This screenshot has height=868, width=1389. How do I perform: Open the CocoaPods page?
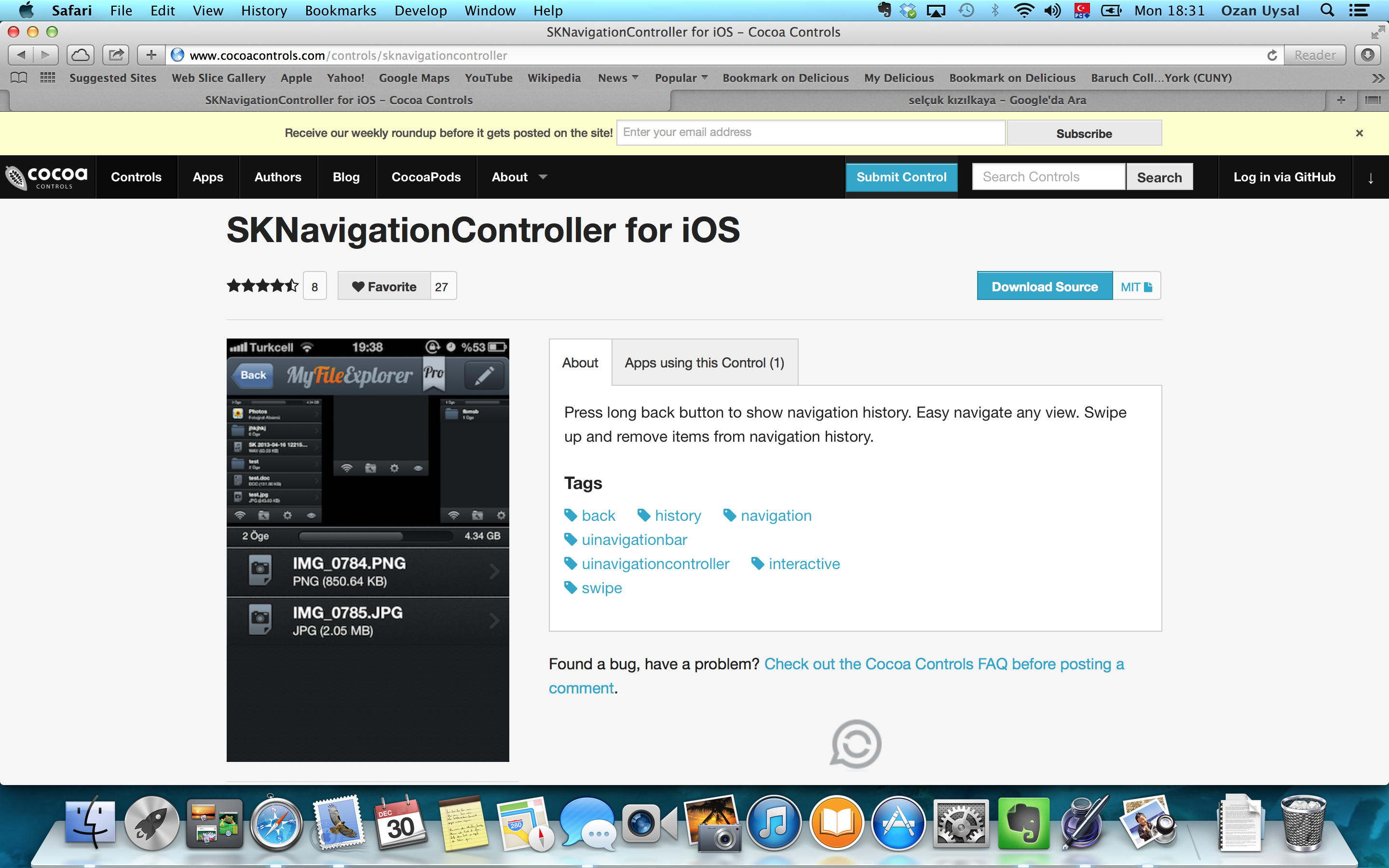tap(426, 177)
